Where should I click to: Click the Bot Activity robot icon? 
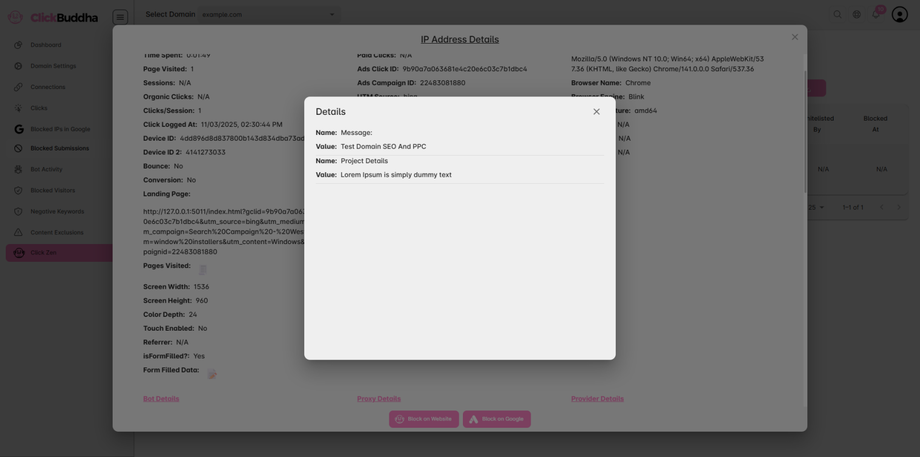tap(18, 169)
